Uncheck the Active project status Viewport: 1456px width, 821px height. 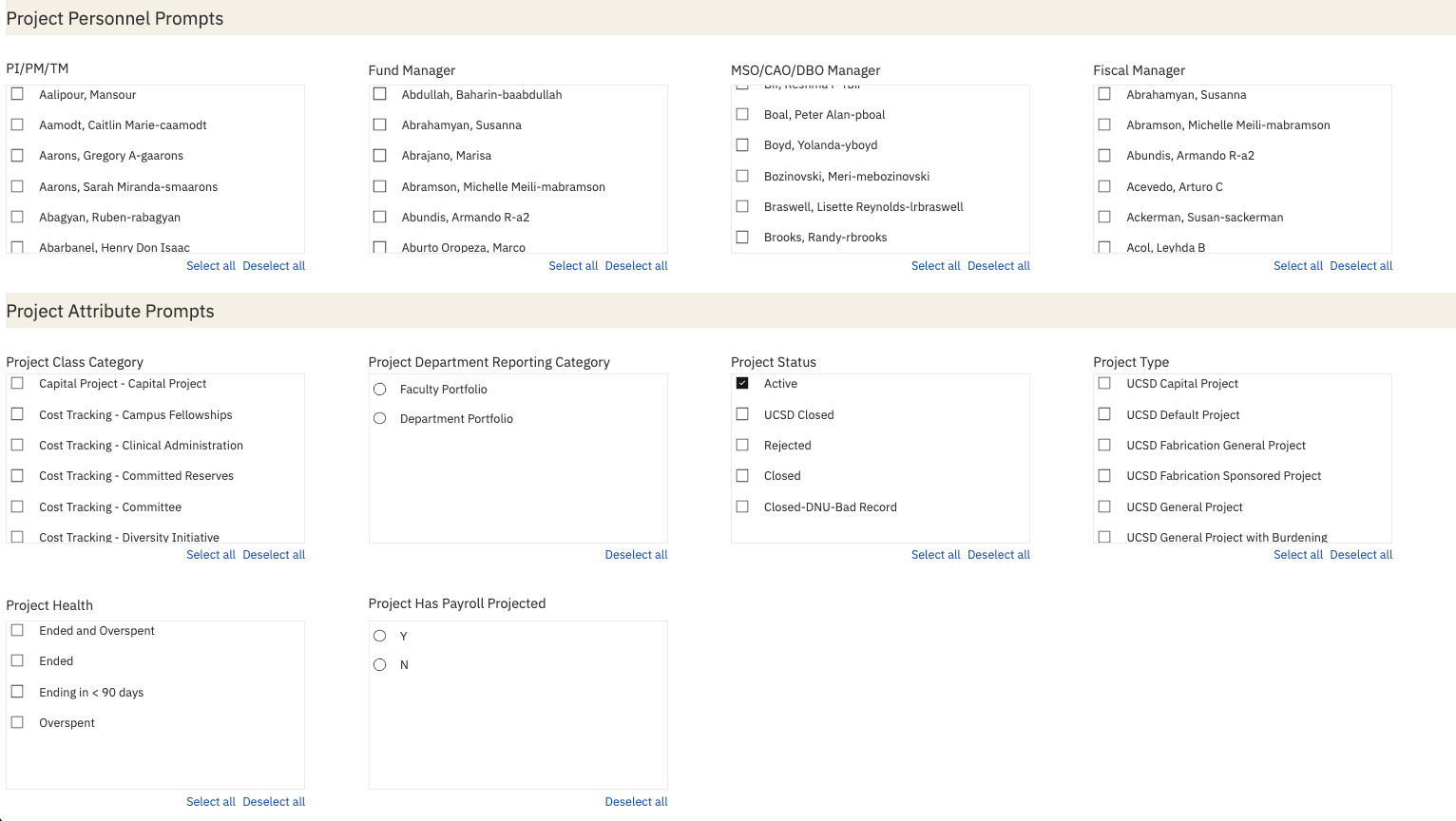742,383
